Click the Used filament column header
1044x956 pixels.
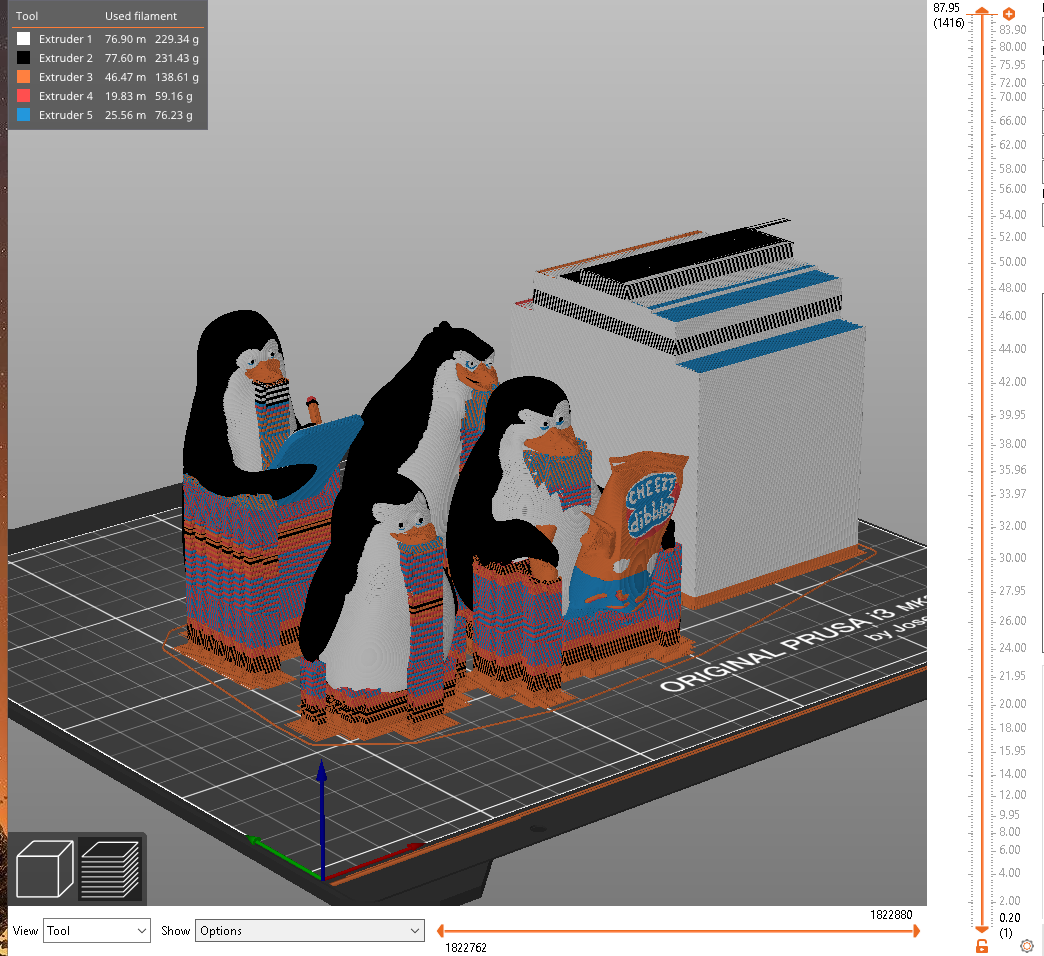(x=140, y=16)
